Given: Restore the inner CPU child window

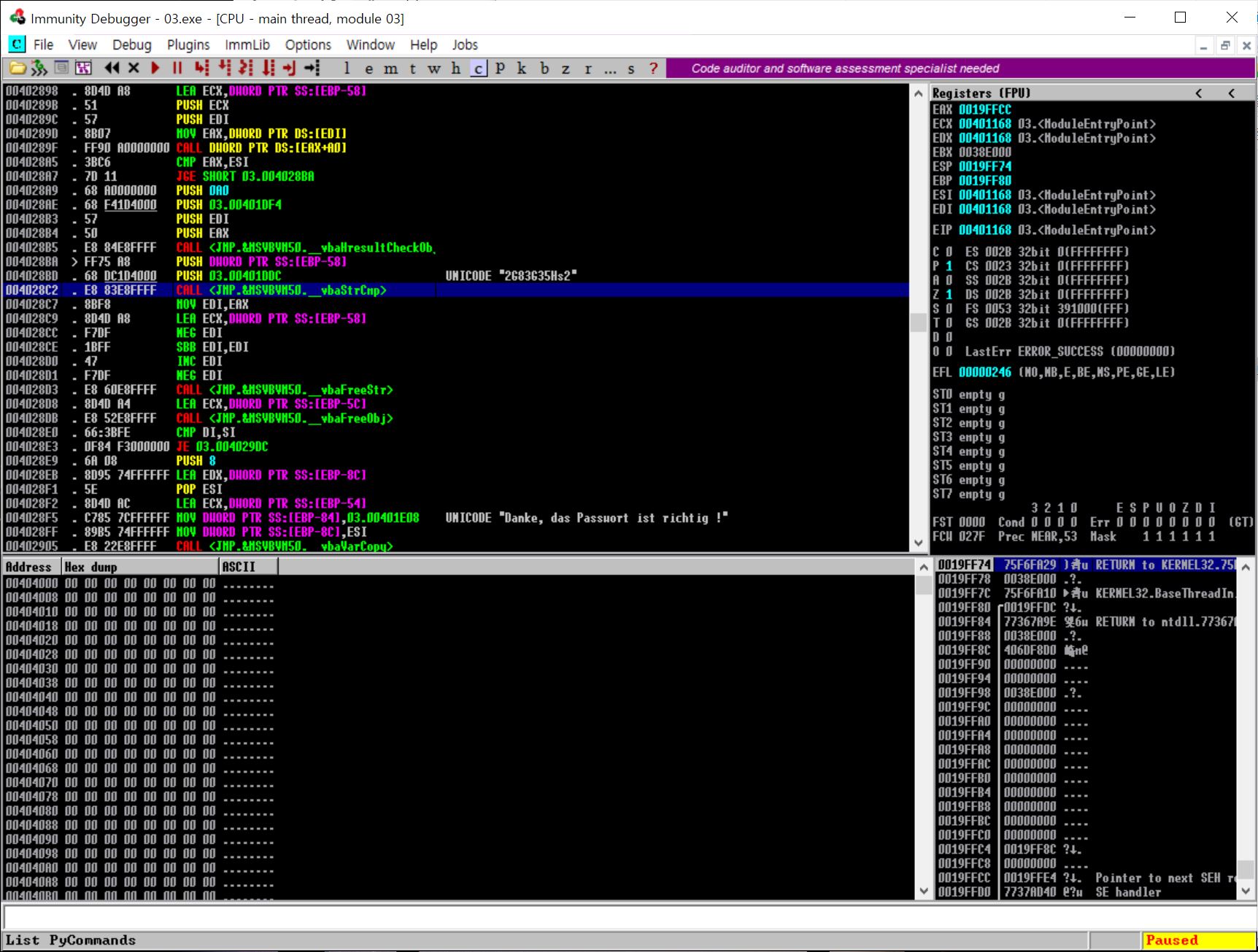Looking at the screenshot, I should coord(1225,45).
